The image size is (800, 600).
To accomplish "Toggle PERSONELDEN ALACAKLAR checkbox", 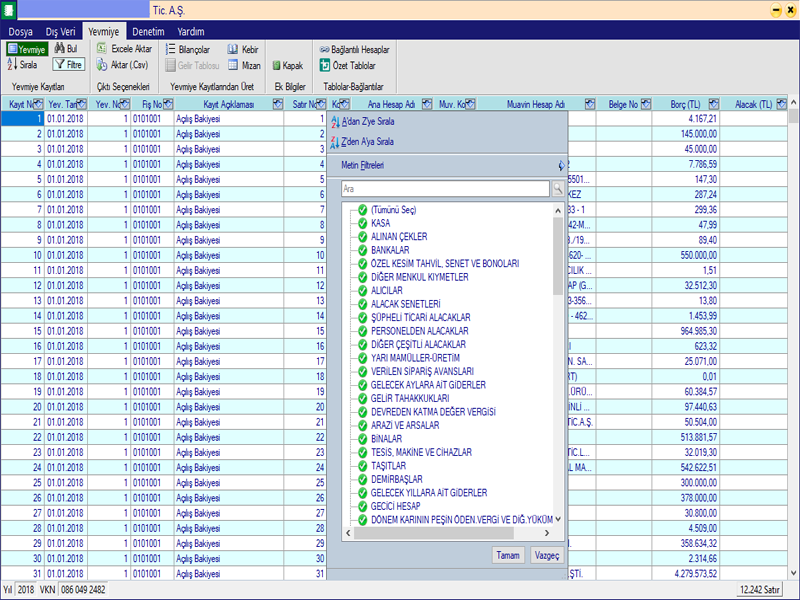I will 362,331.
